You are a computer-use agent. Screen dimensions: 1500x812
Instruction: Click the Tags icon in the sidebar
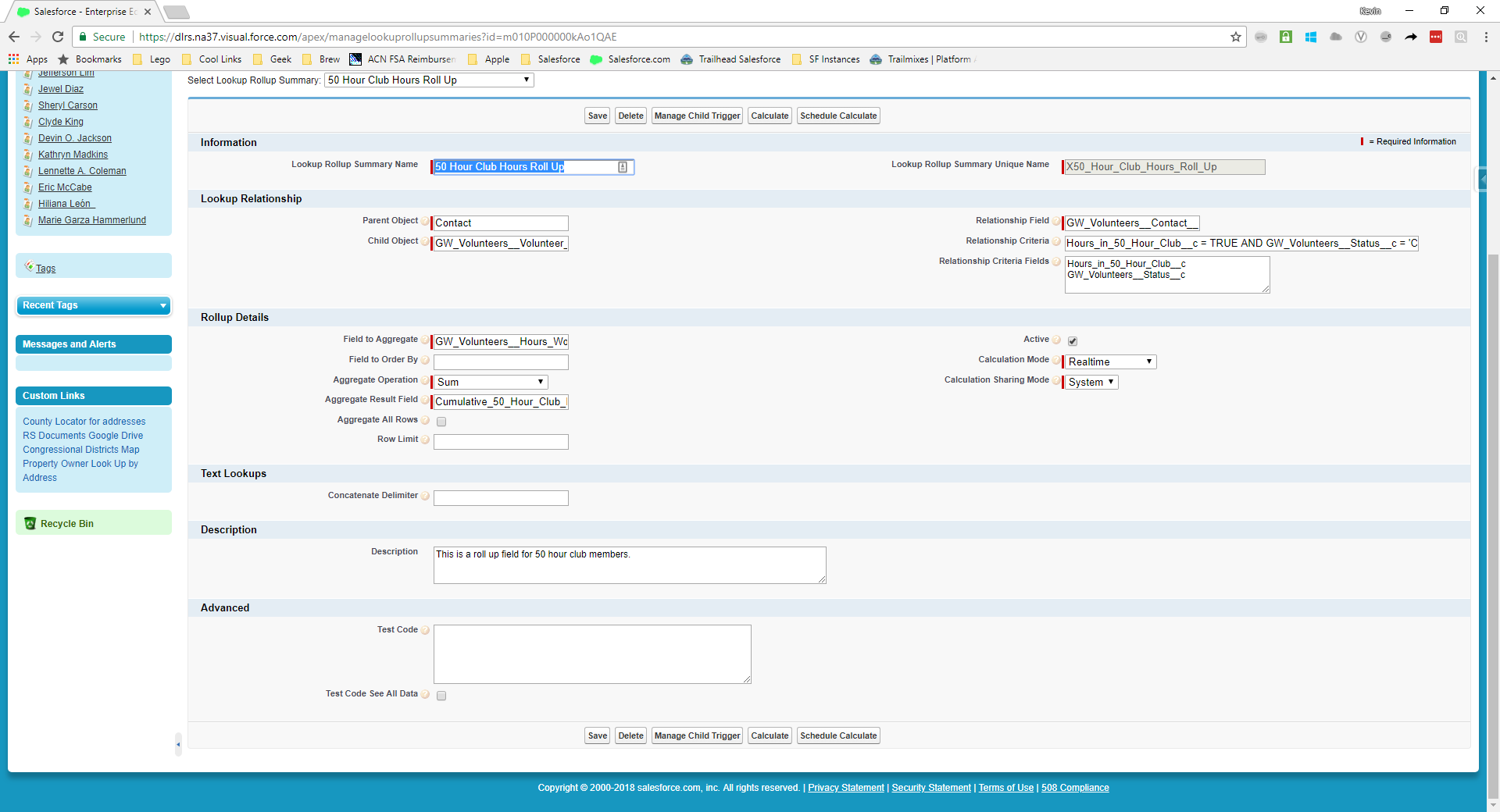click(29, 268)
